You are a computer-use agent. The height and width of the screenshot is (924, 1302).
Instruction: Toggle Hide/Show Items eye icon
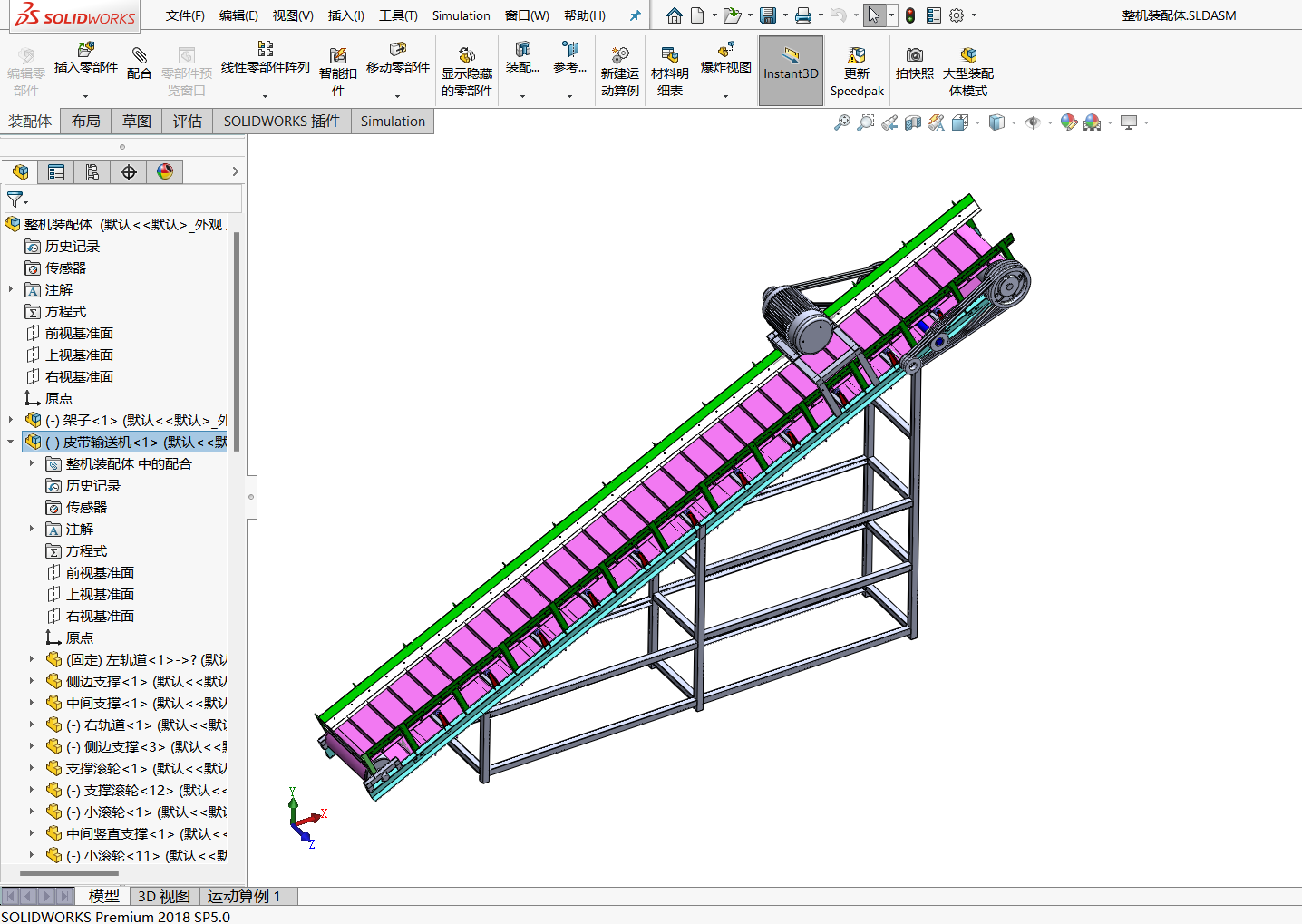click(x=1033, y=122)
